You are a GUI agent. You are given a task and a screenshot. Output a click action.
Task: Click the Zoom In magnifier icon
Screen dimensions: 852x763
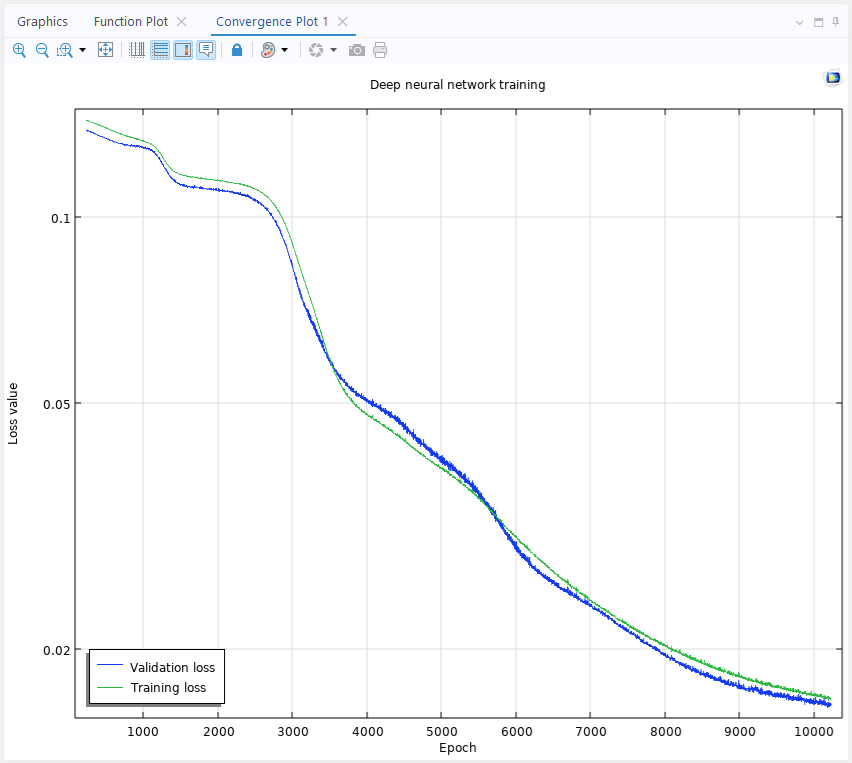point(19,50)
